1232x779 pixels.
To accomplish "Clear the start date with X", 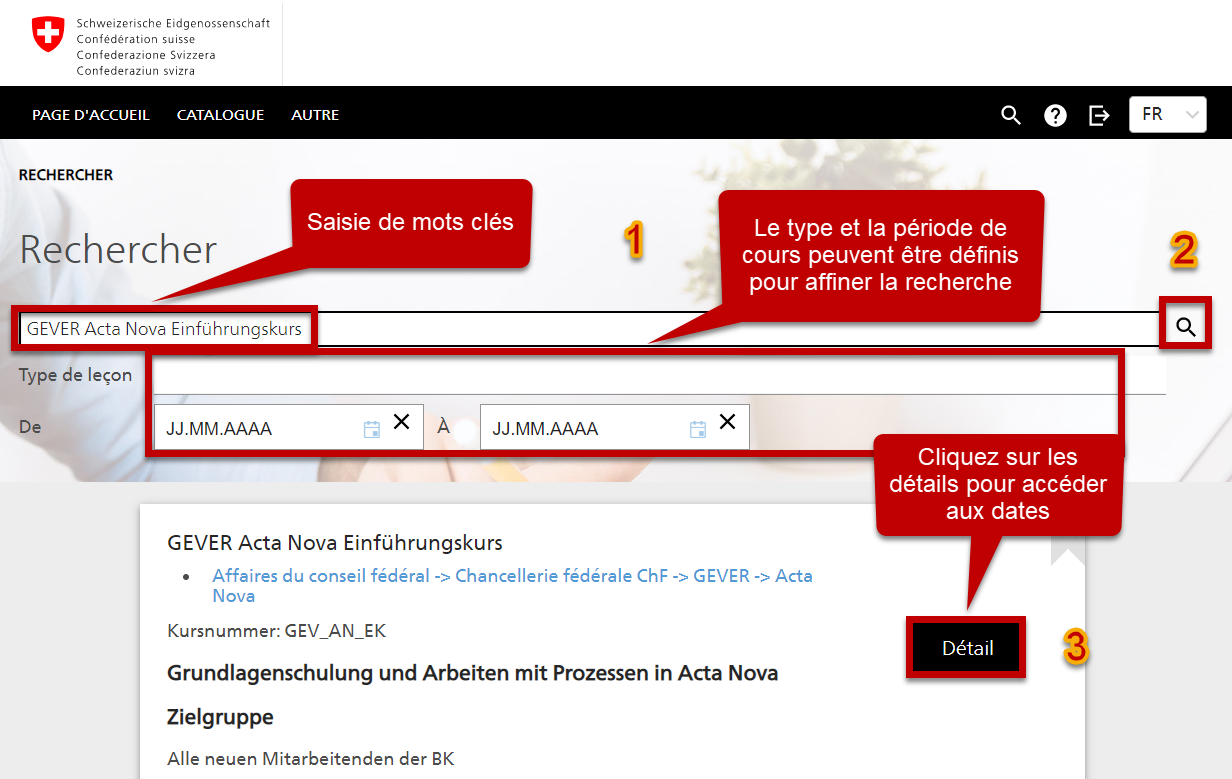I will 401,422.
